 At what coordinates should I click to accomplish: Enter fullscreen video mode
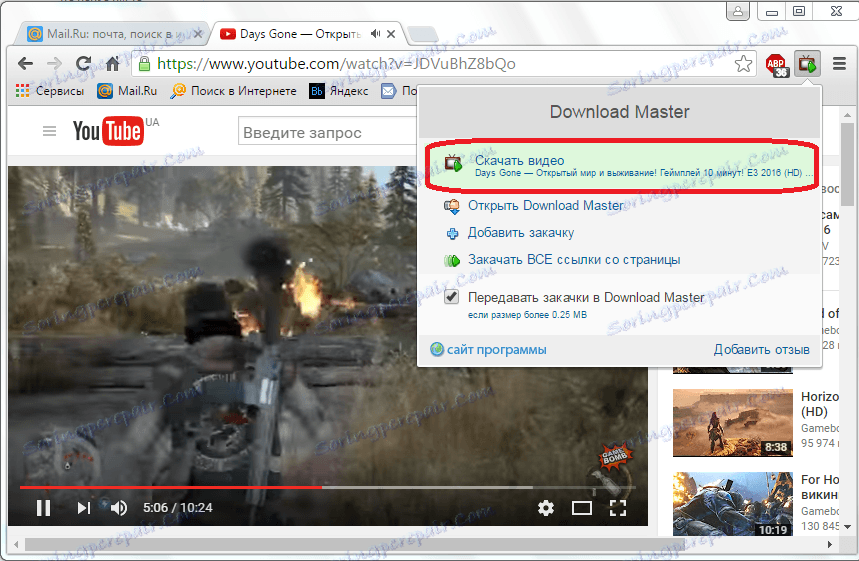pyautogui.click(x=618, y=508)
